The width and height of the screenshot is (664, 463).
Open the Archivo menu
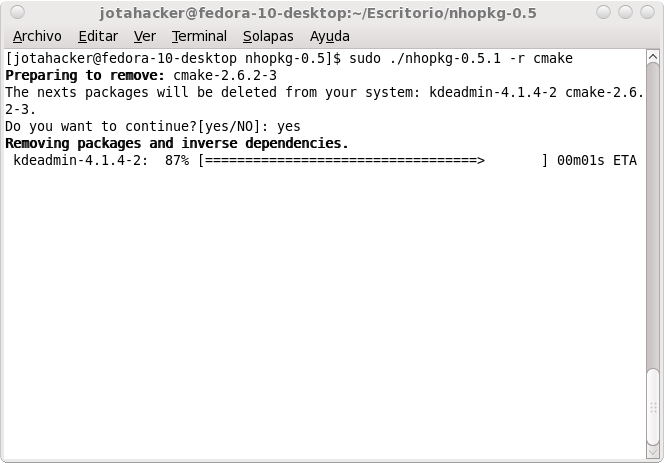(x=37, y=36)
